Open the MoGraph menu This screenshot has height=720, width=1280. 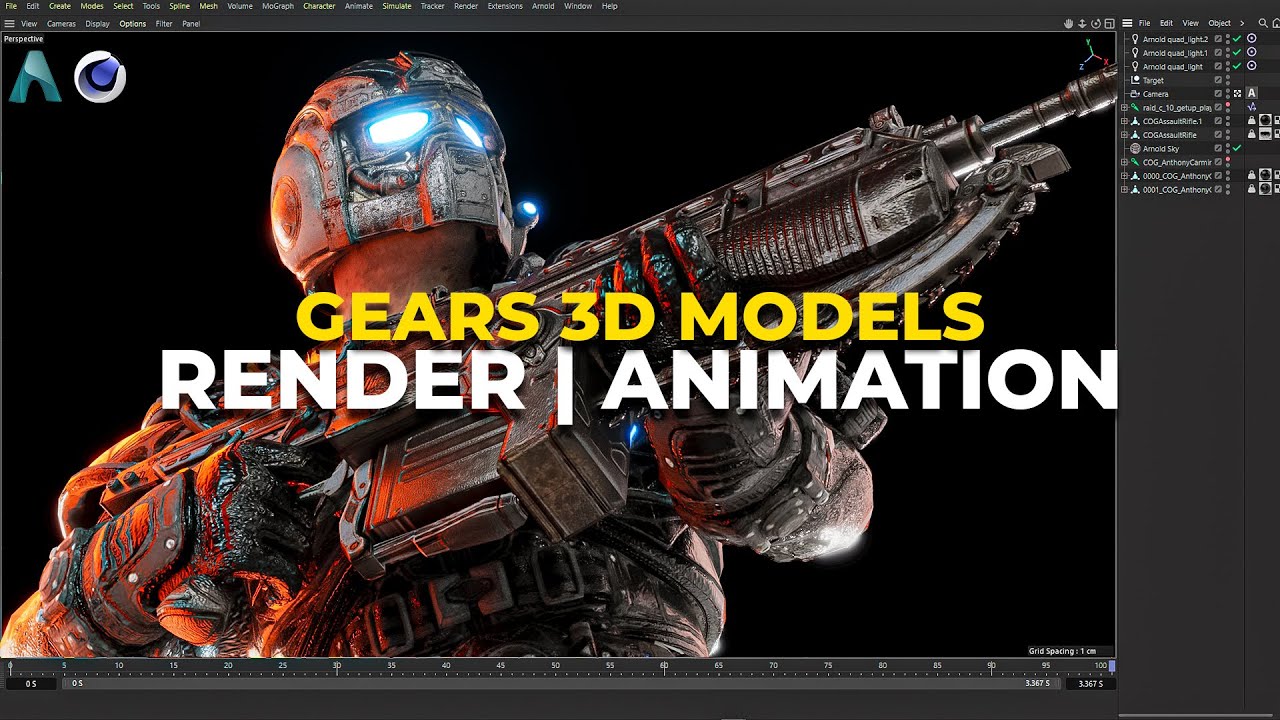[x=278, y=6]
